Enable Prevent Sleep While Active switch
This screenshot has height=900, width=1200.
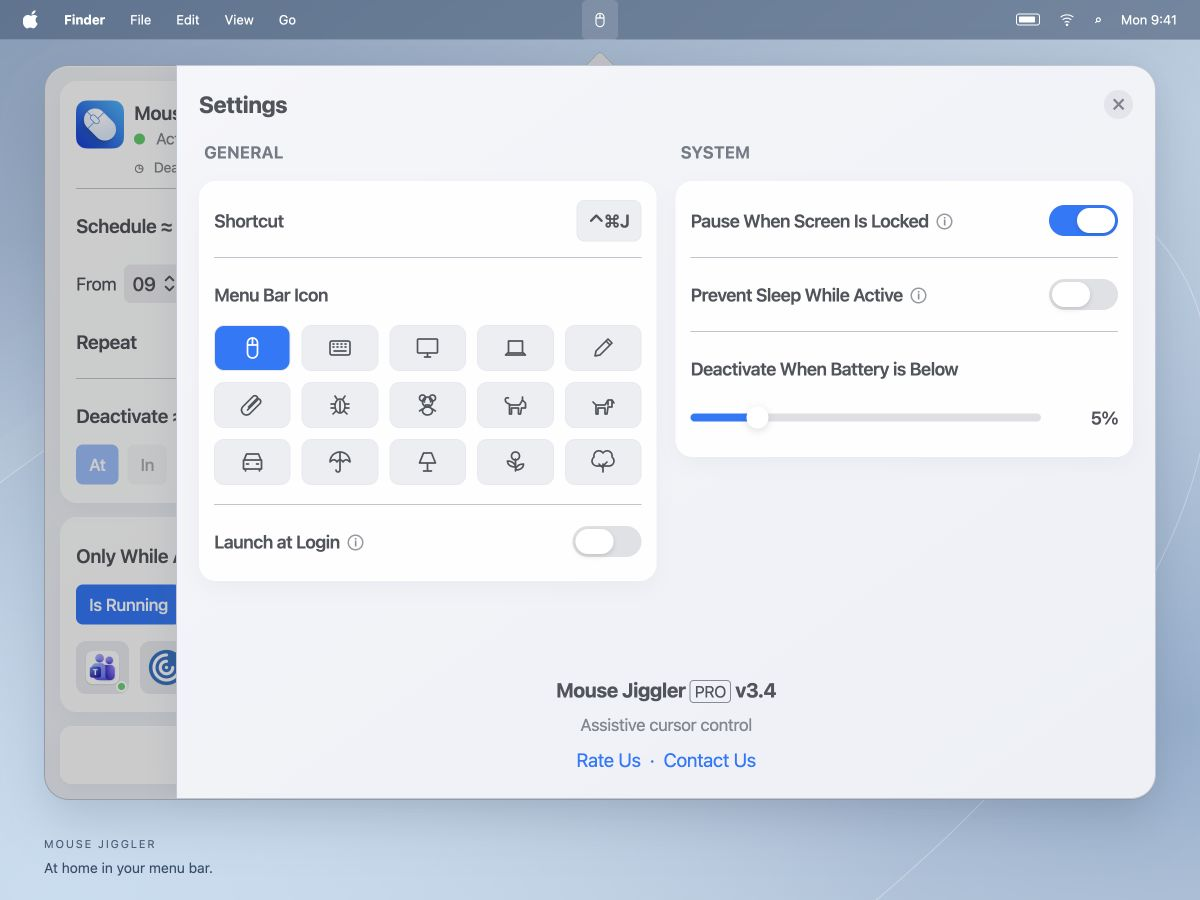click(x=1083, y=295)
